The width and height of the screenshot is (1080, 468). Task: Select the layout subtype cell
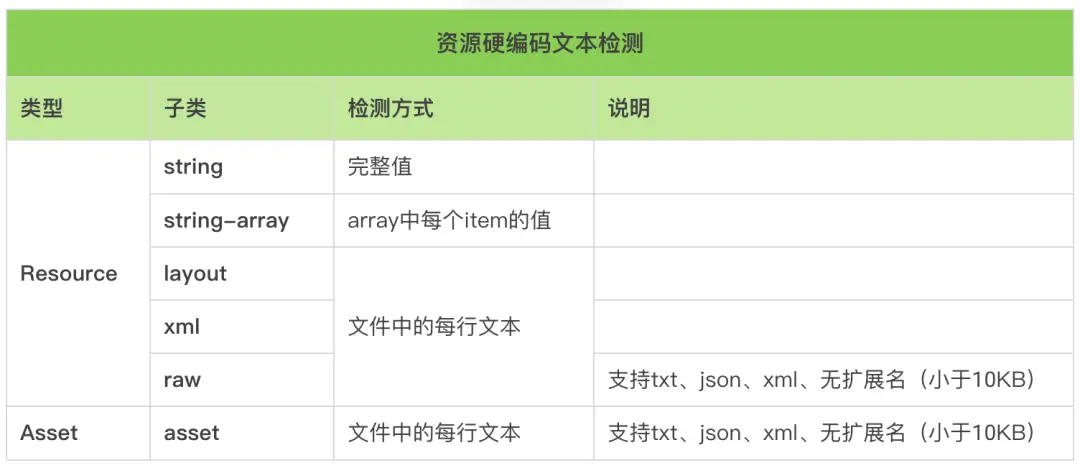tap(195, 274)
